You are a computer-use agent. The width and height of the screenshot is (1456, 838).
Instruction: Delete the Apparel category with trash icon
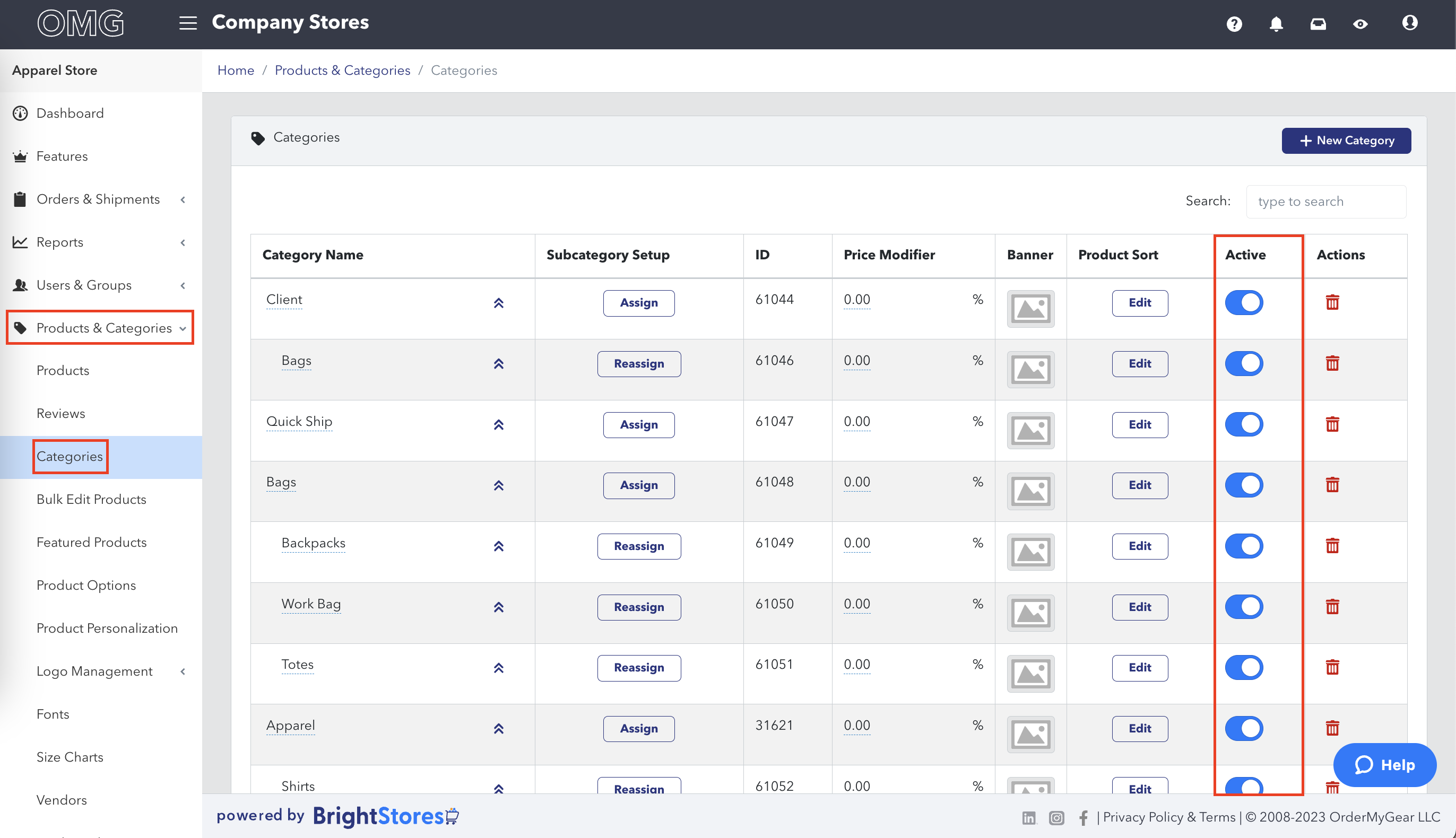(1332, 728)
